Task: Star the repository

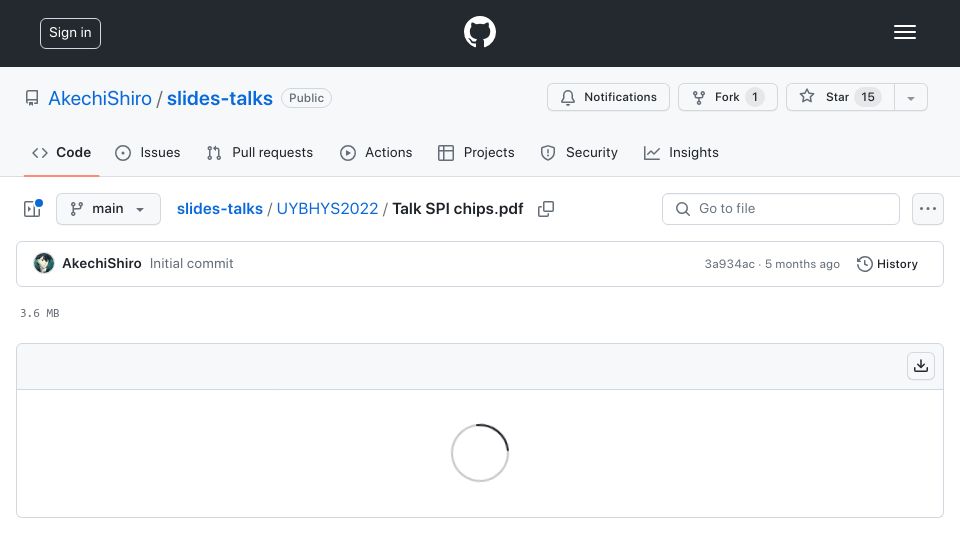Action: point(840,97)
